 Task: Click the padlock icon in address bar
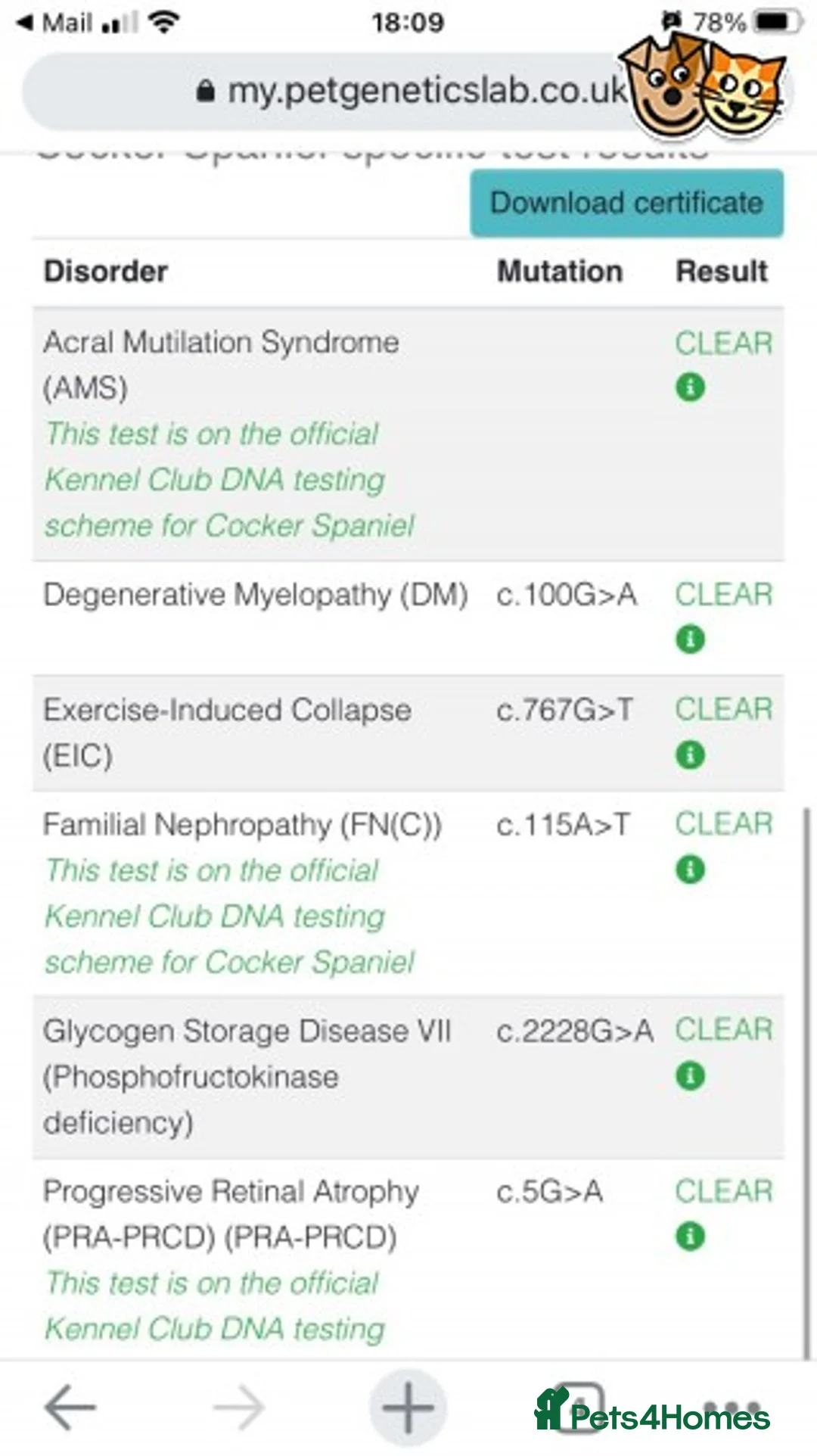click(x=205, y=92)
